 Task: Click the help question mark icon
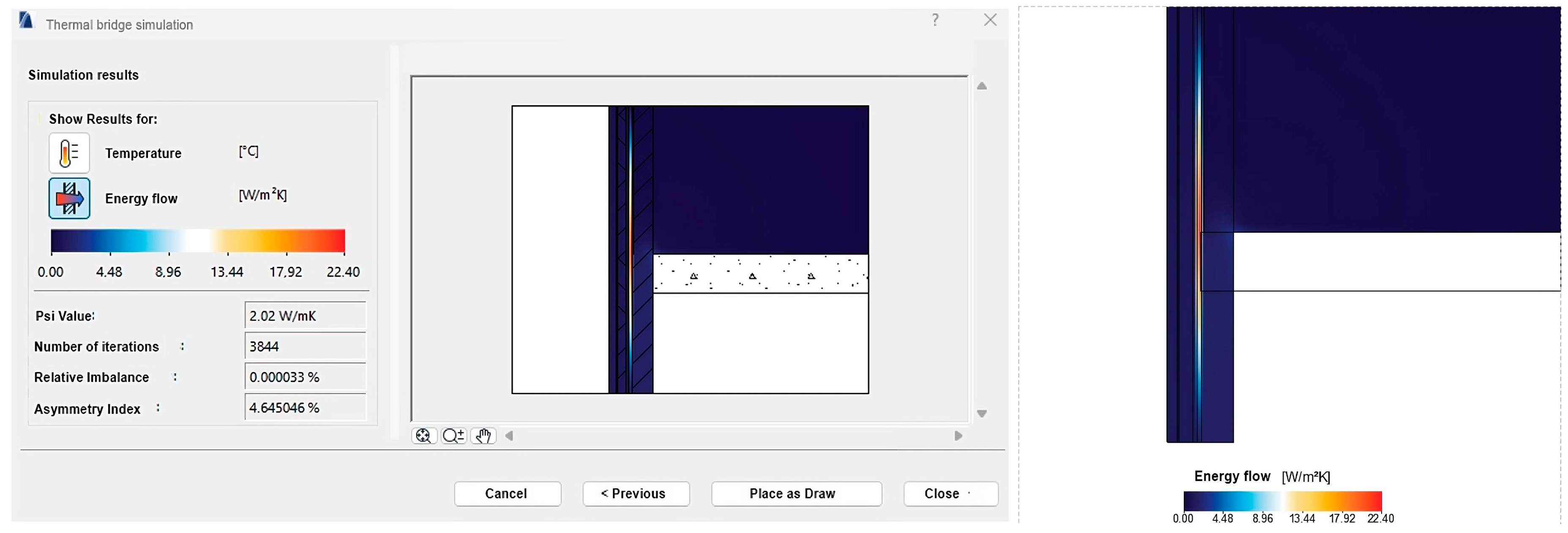pyautogui.click(x=935, y=20)
